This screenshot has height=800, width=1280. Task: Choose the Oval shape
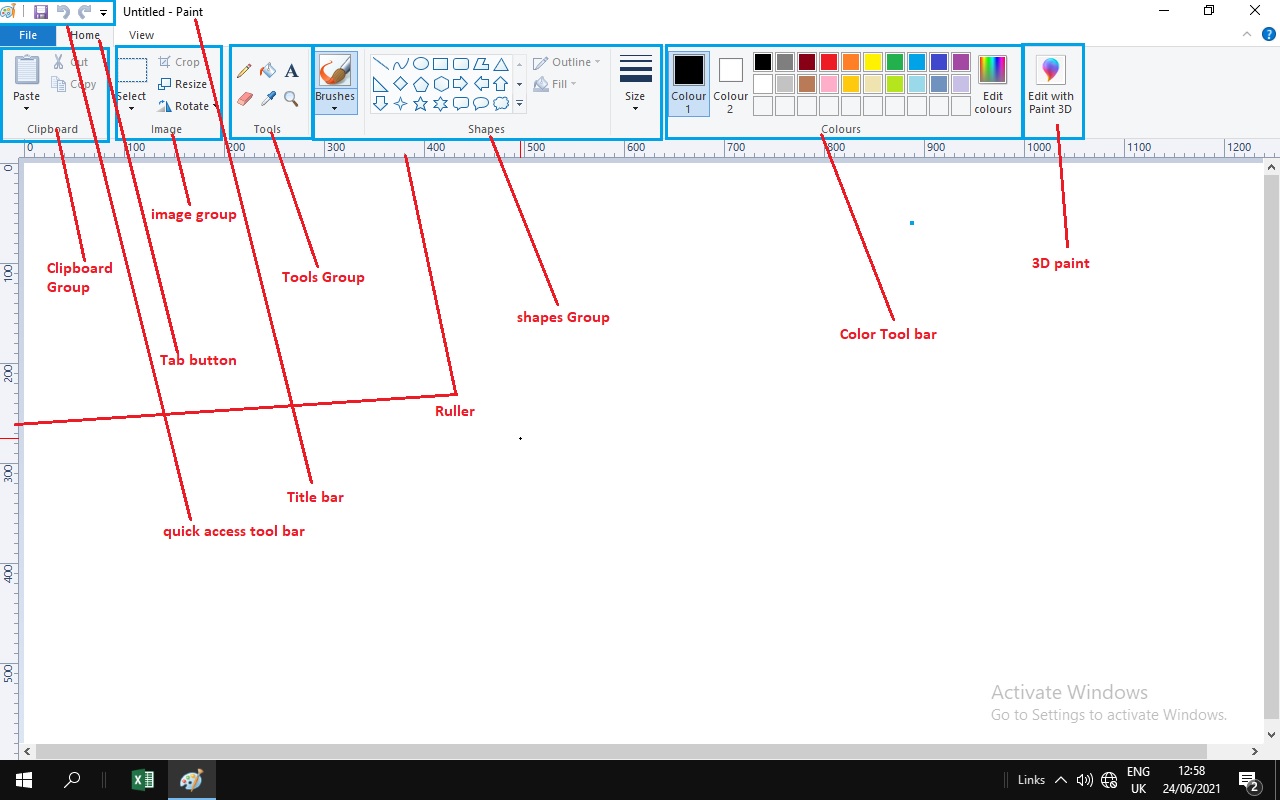coord(421,64)
